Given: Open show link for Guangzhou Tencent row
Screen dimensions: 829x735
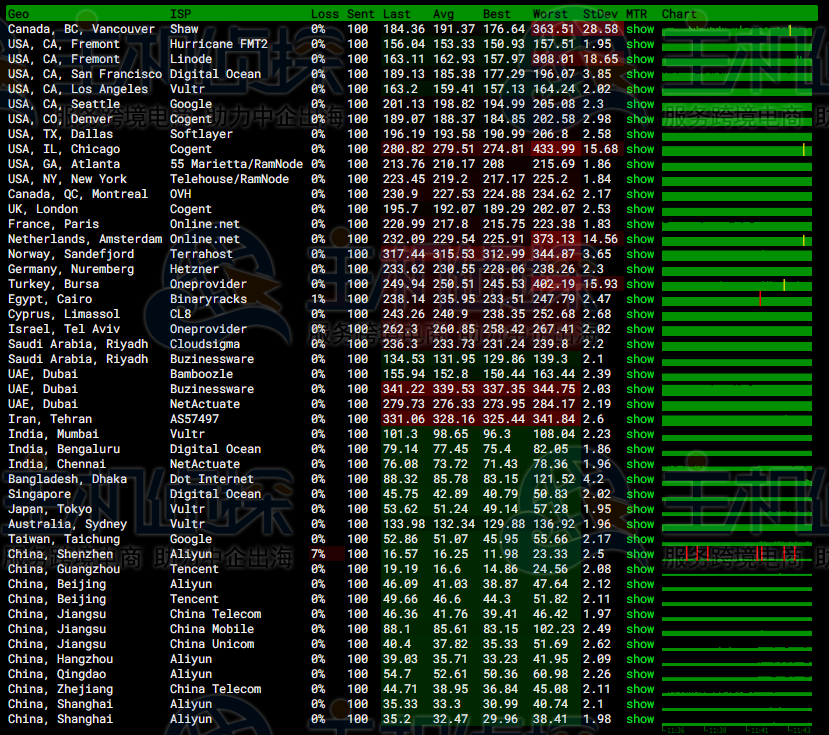Looking at the screenshot, I should (x=640, y=569).
